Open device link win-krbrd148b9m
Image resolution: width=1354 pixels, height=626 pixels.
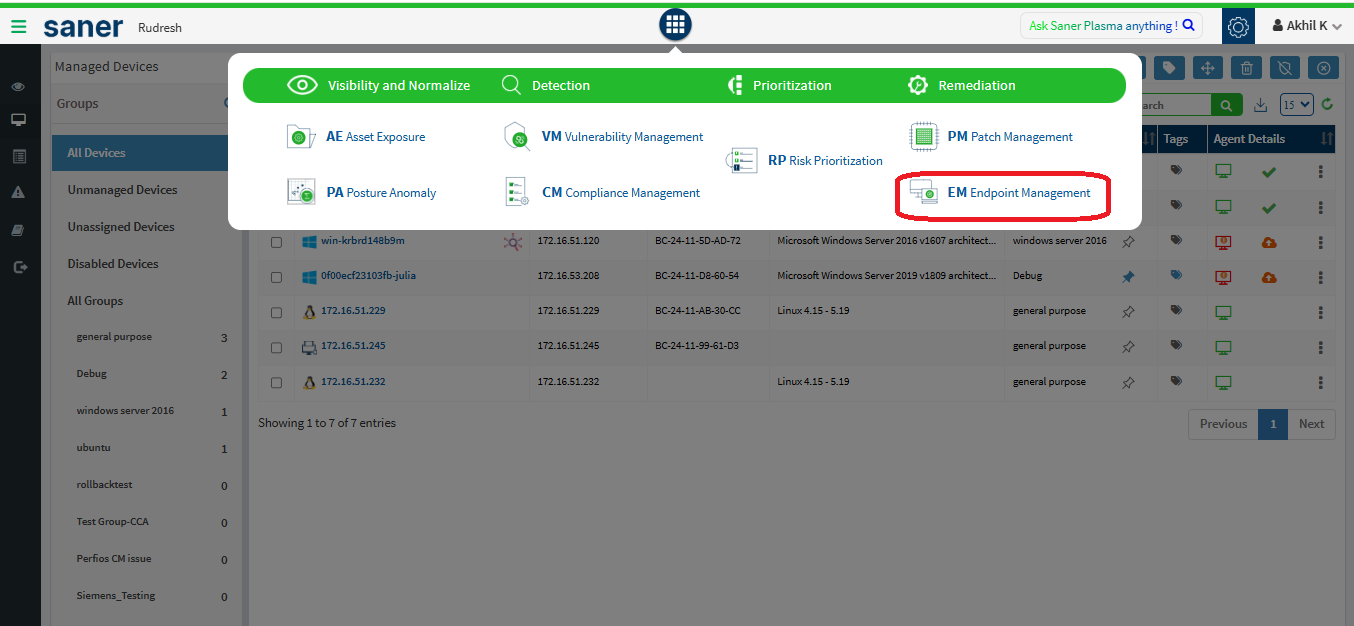coord(362,241)
